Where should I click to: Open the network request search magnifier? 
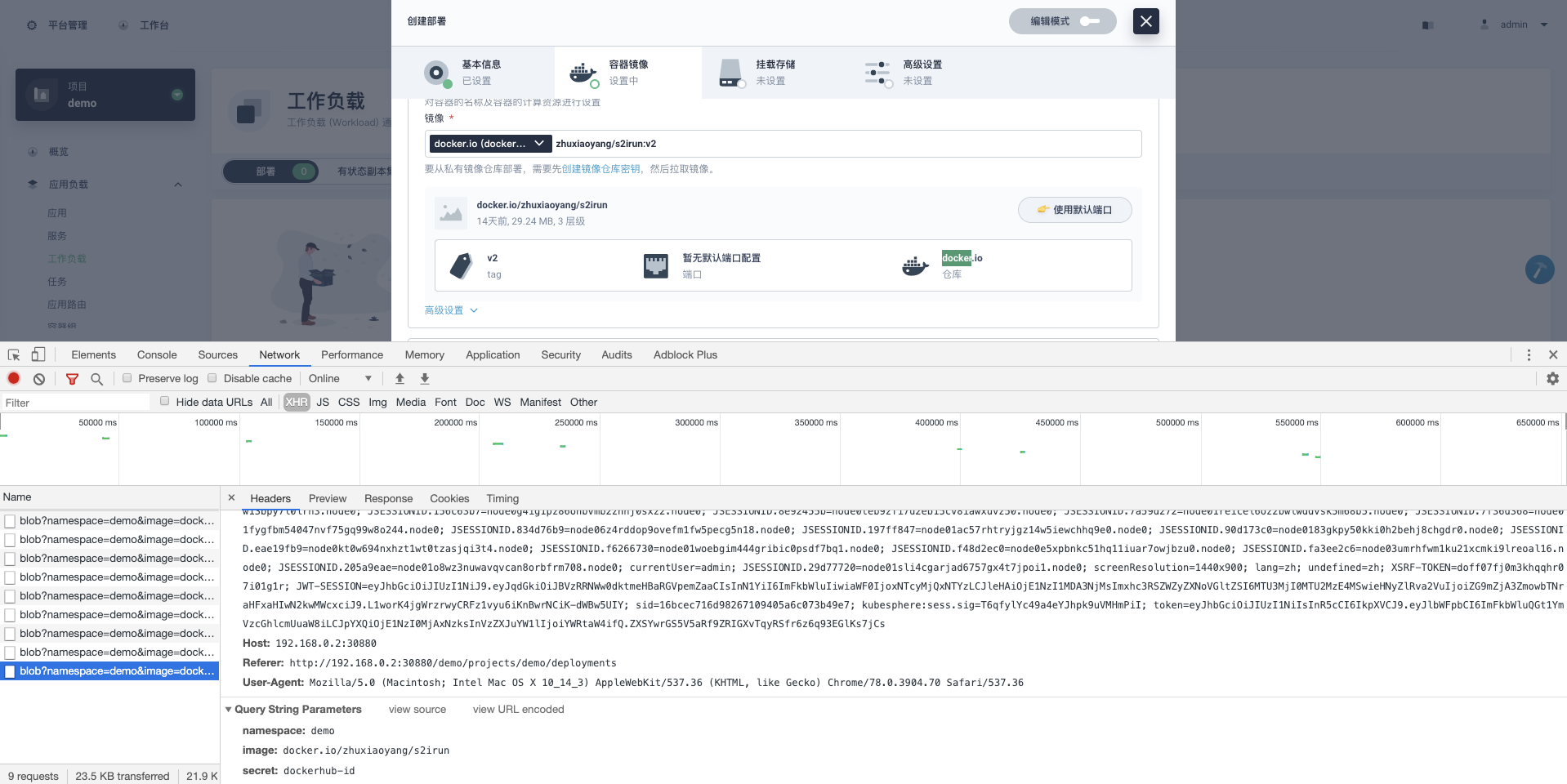click(97, 379)
